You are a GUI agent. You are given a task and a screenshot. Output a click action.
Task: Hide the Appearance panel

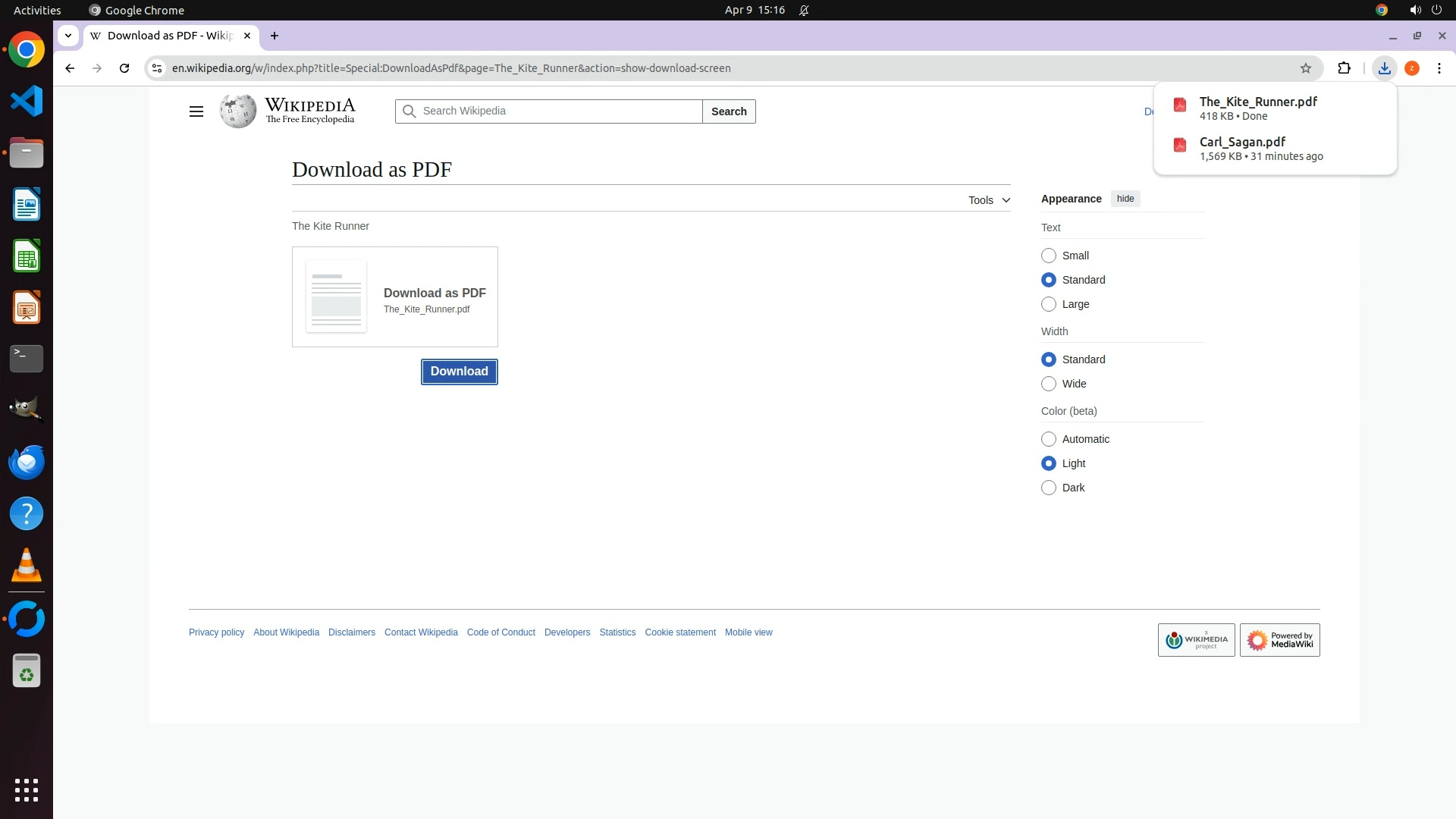tap(1125, 199)
